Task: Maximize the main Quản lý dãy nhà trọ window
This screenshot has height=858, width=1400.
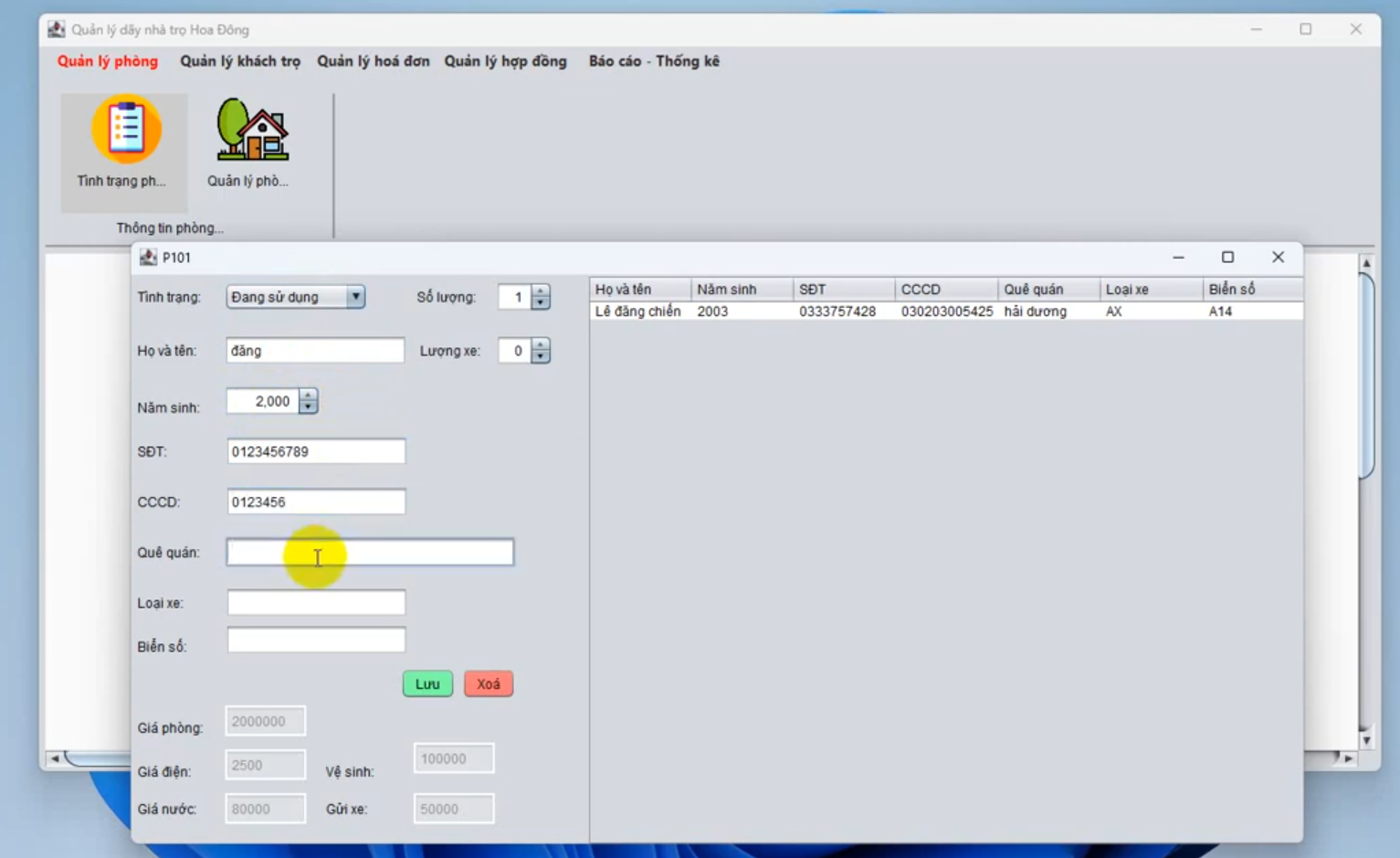Action: tap(1306, 29)
